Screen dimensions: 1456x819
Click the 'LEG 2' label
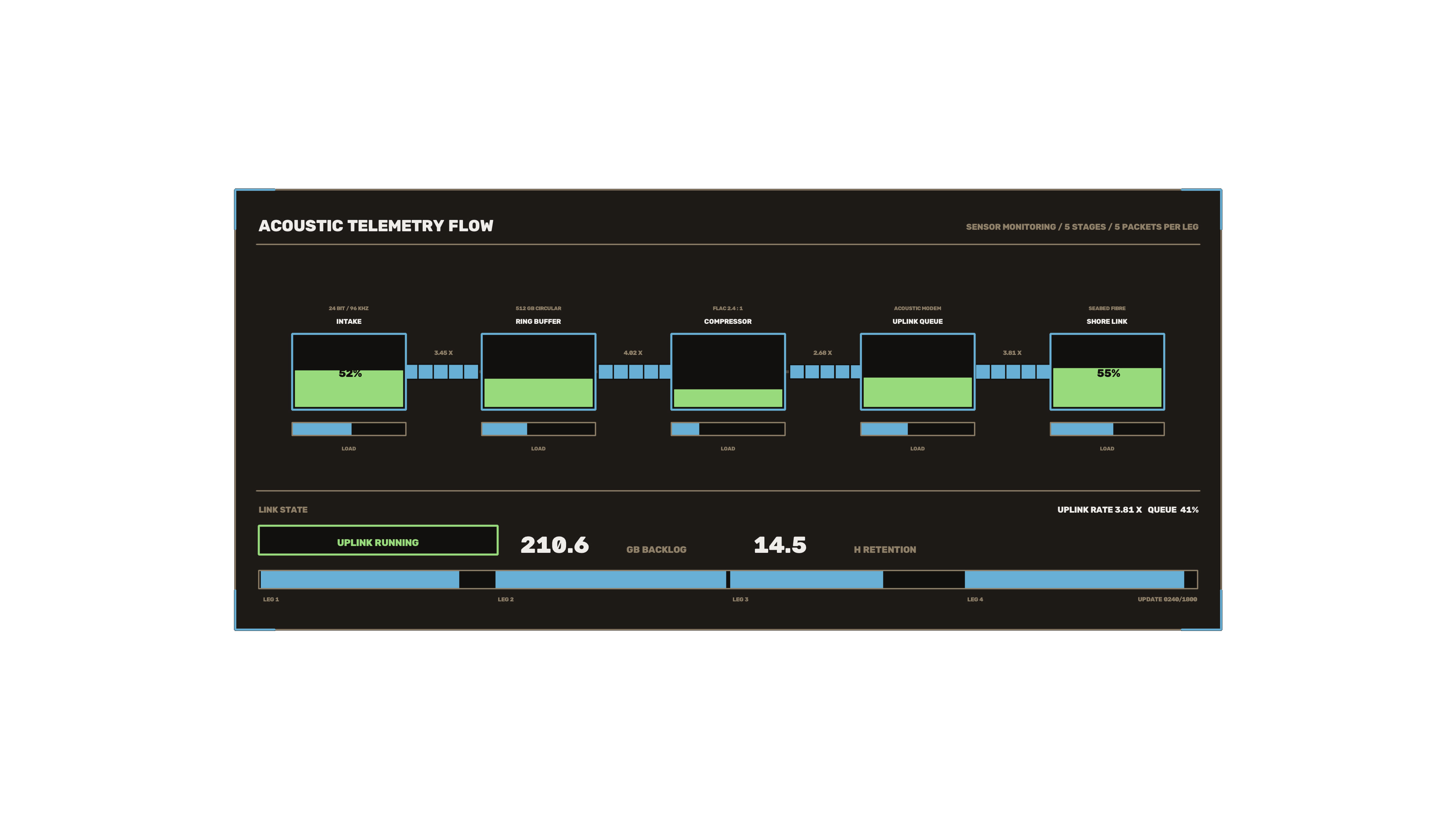[x=505, y=599]
